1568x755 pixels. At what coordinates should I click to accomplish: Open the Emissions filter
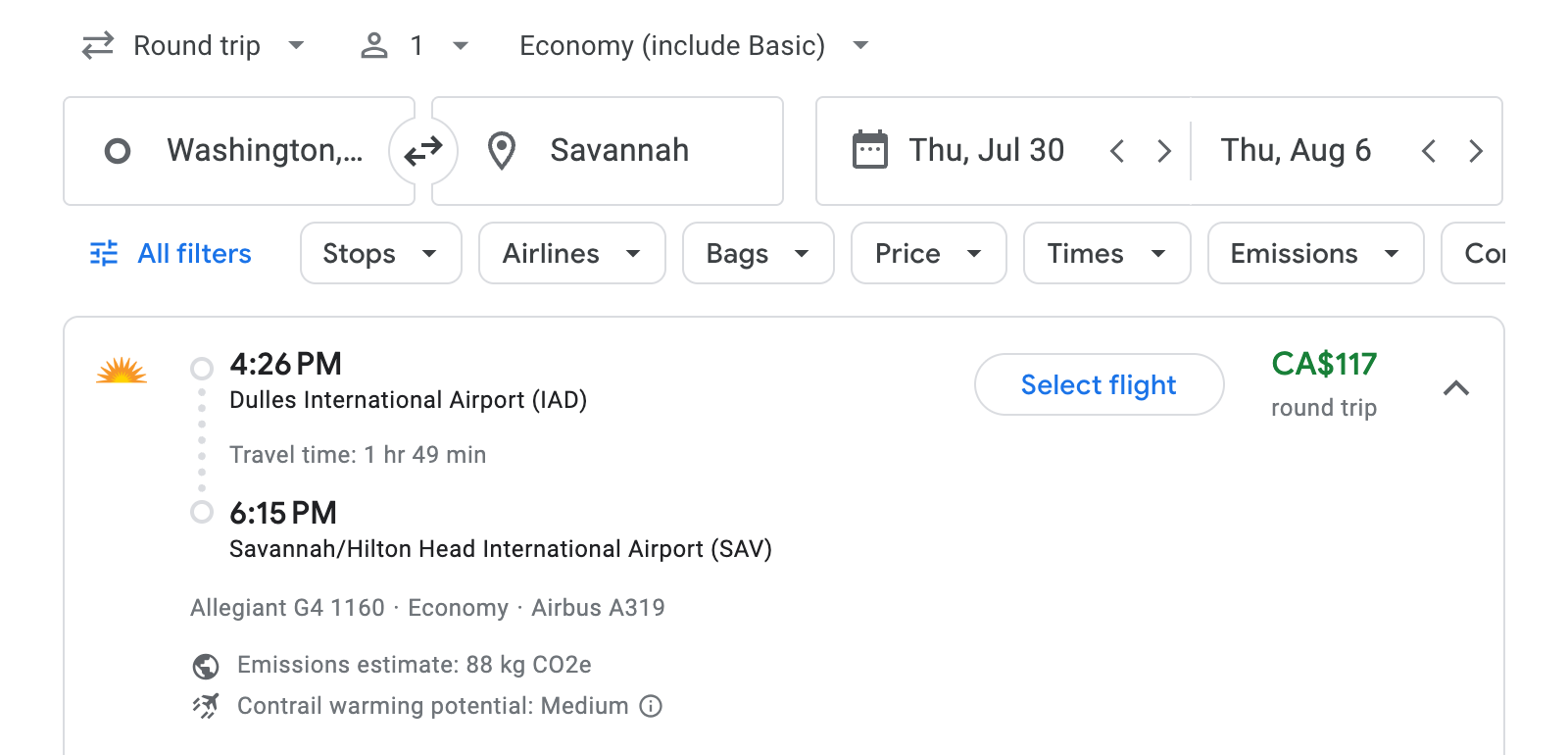1314,253
